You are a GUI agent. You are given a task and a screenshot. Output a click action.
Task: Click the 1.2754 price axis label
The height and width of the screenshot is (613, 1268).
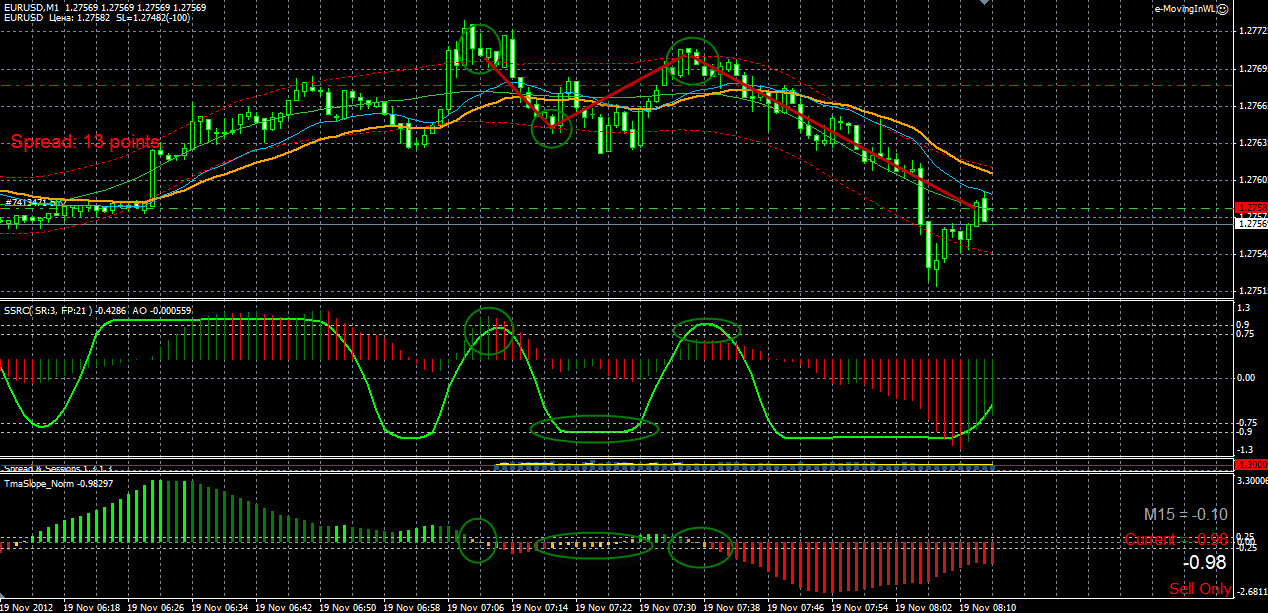click(1253, 254)
